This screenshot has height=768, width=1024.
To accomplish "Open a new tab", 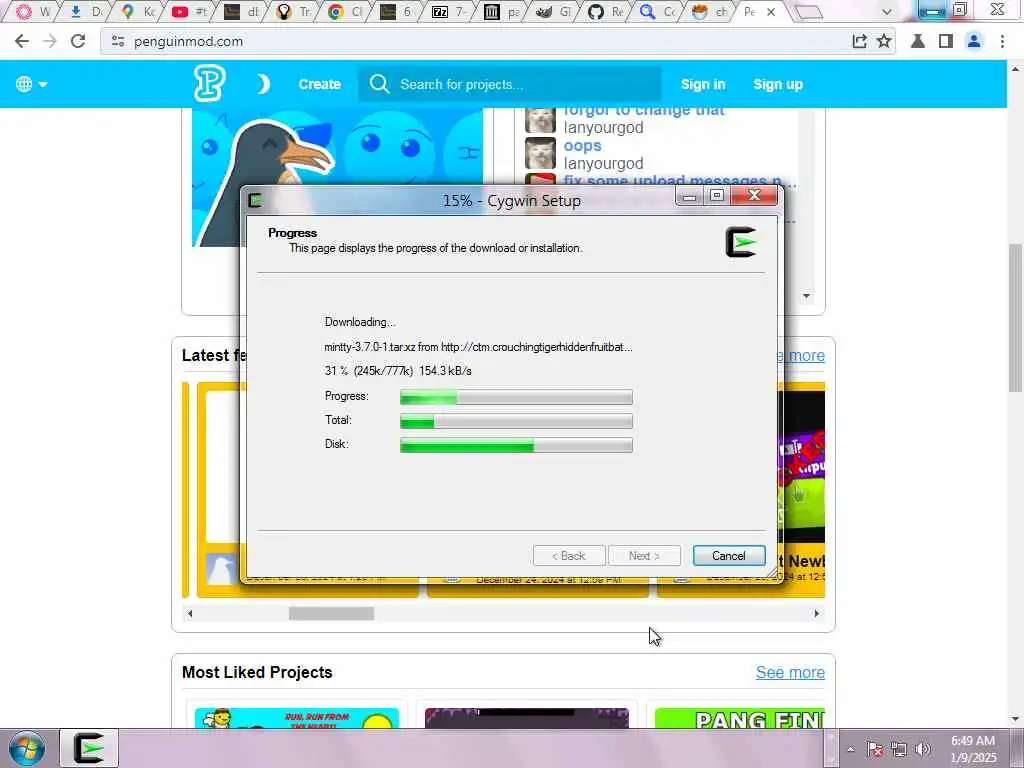I will 808,12.
